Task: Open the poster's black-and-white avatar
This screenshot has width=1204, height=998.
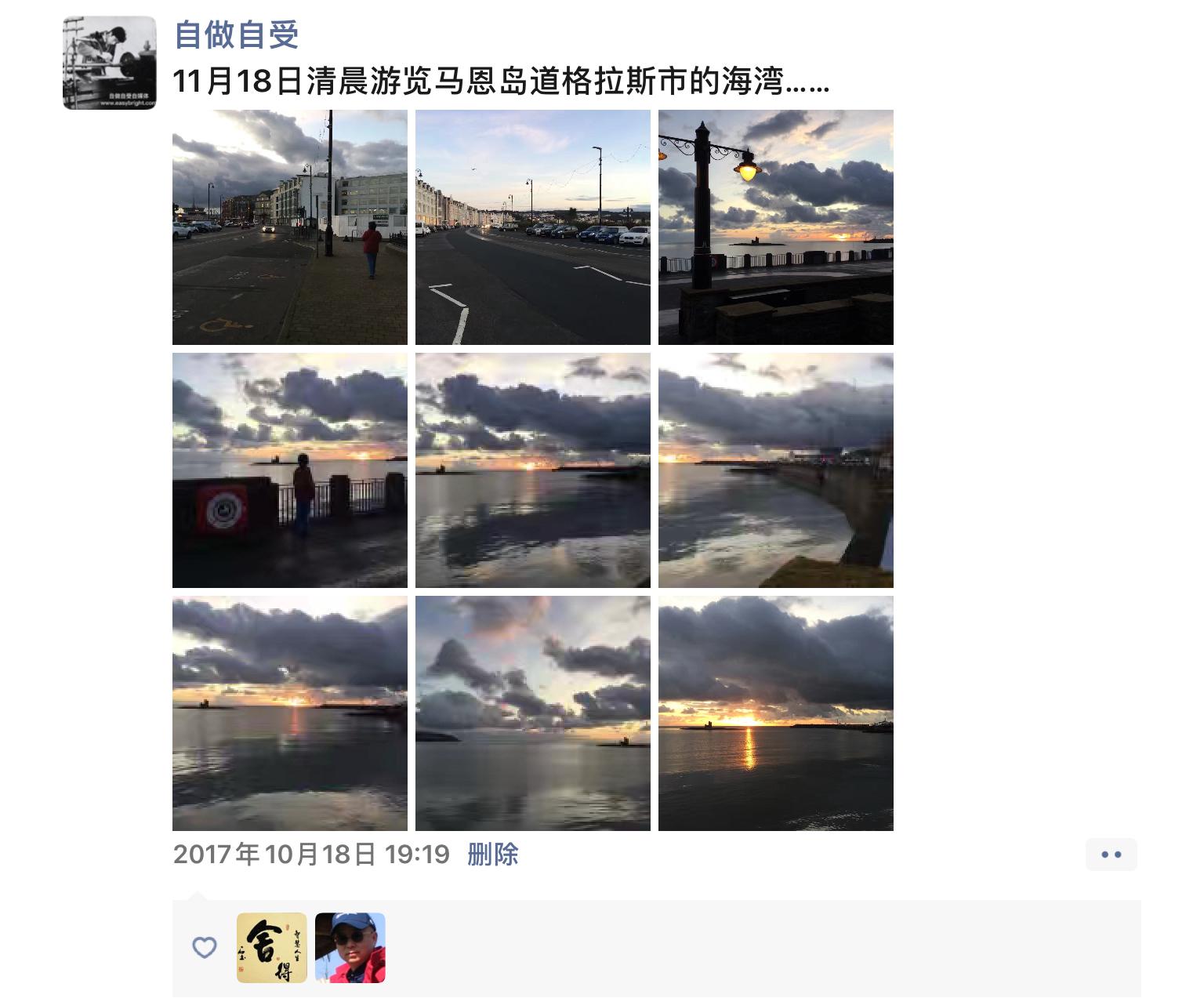Action: pos(110,63)
